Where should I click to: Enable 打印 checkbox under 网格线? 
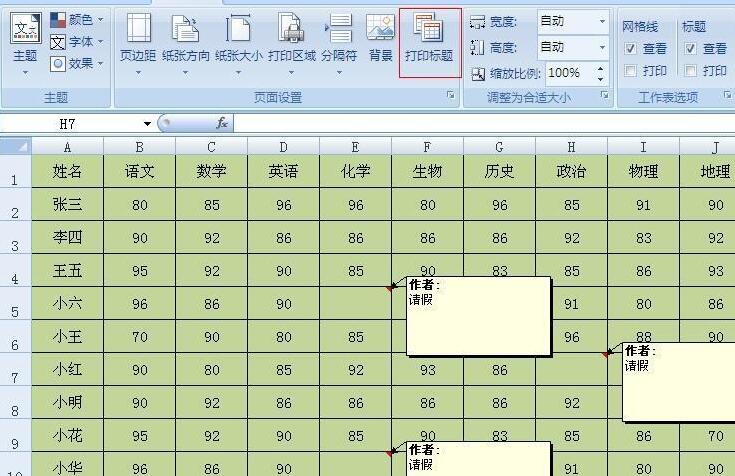pos(630,71)
